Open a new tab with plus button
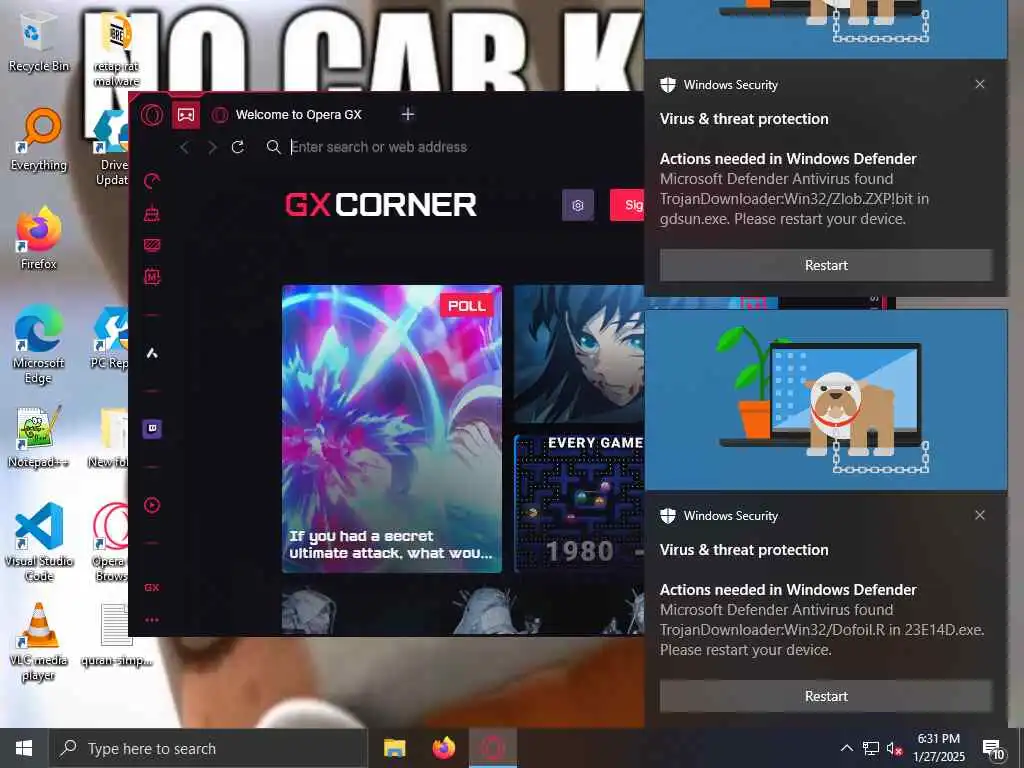 tap(408, 114)
